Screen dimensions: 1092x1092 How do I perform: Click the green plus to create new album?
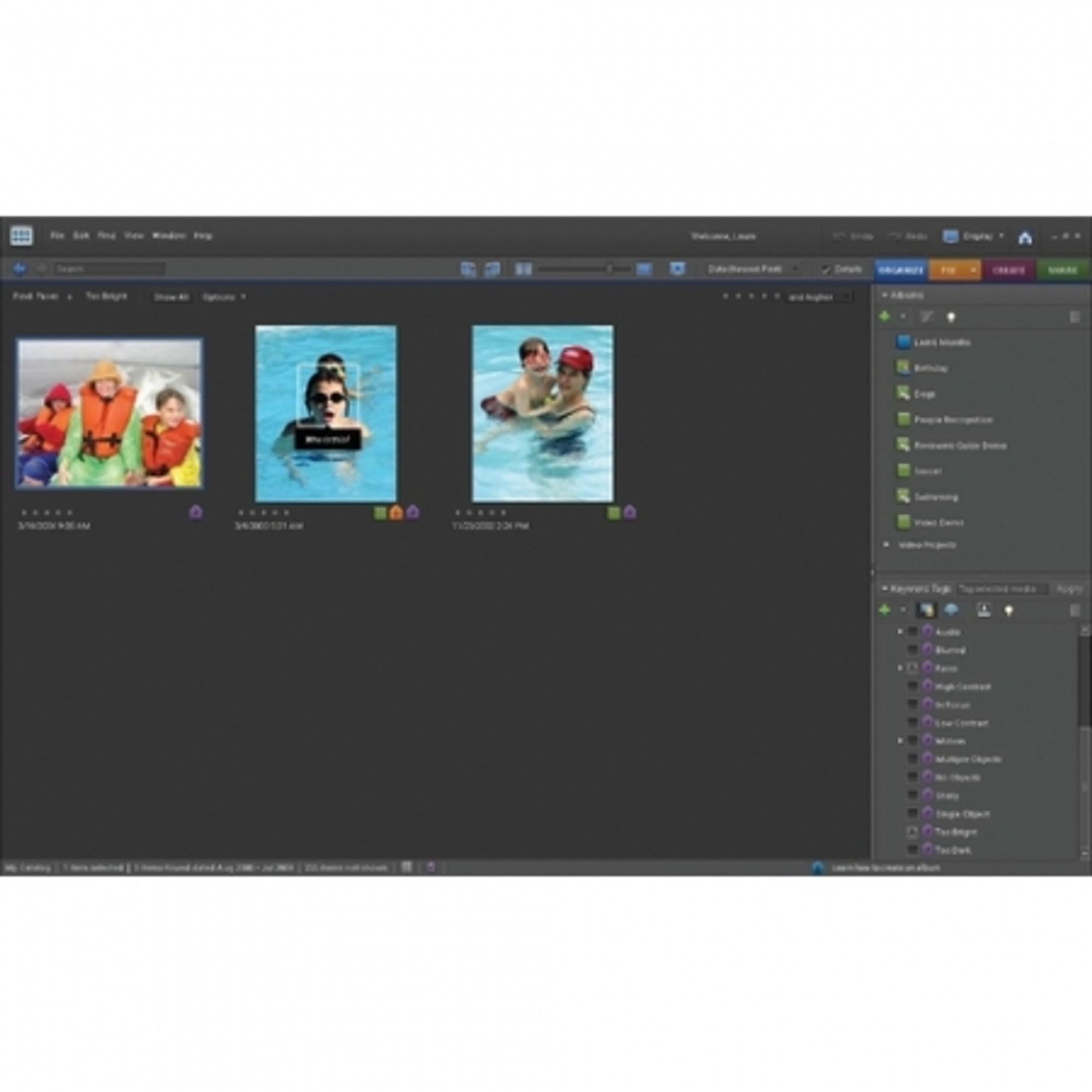[886, 317]
